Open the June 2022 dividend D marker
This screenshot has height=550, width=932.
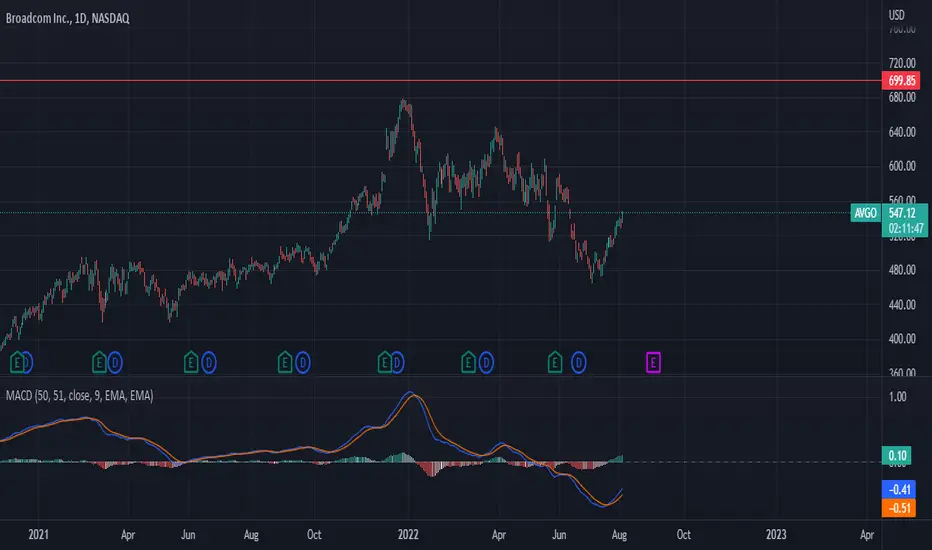(578, 362)
